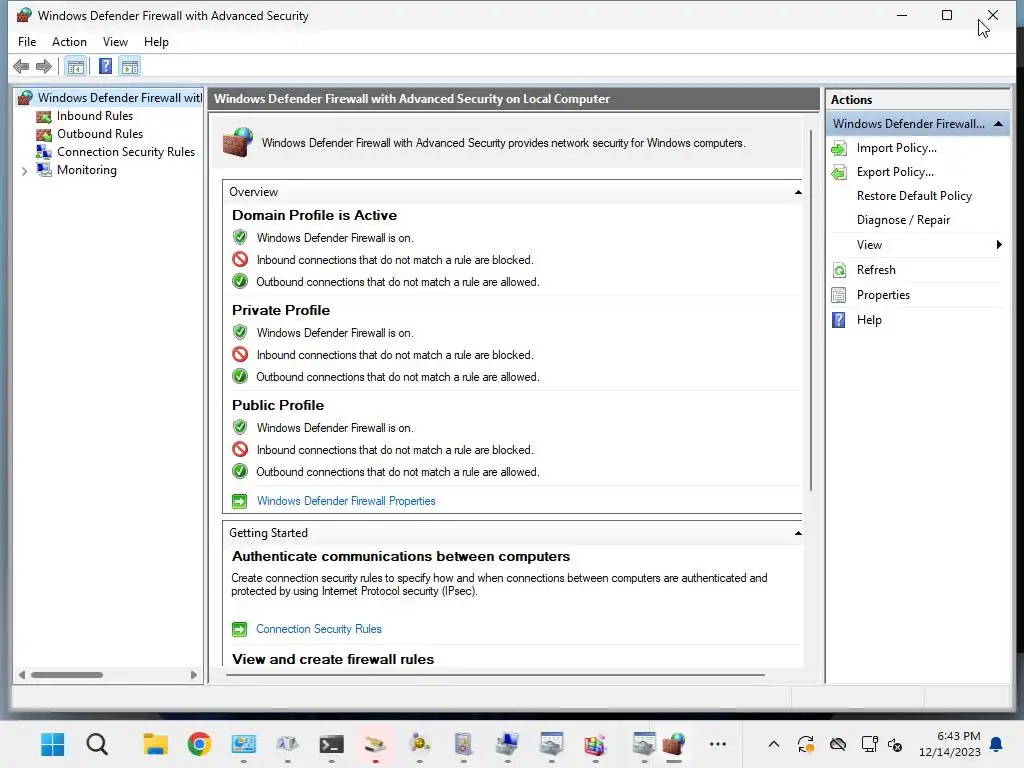The image size is (1024, 768).
Task: Expand View submenu arrow in Actions
Action: point(999,245)
